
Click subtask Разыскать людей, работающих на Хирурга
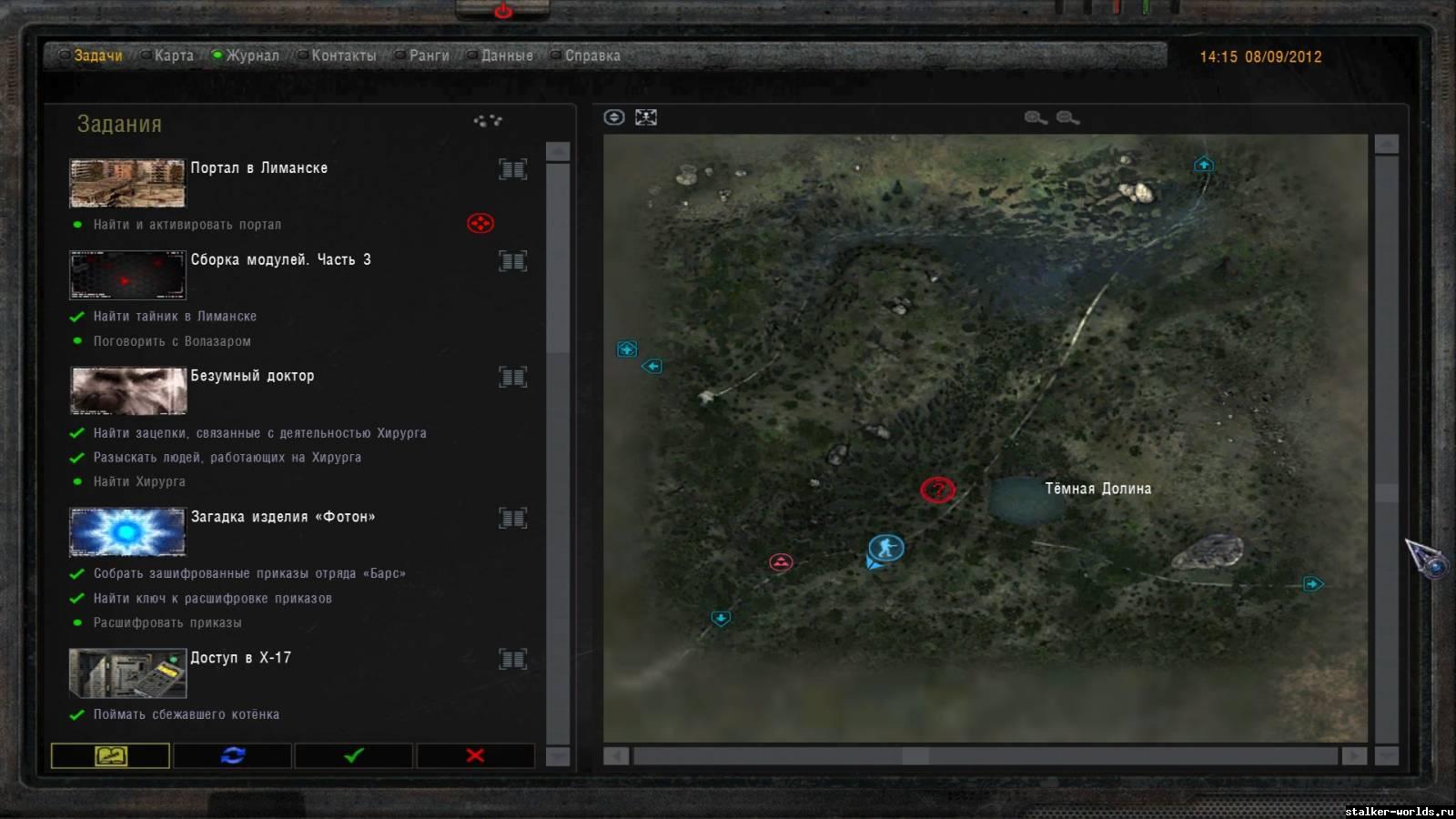click(x=227, y=458)
